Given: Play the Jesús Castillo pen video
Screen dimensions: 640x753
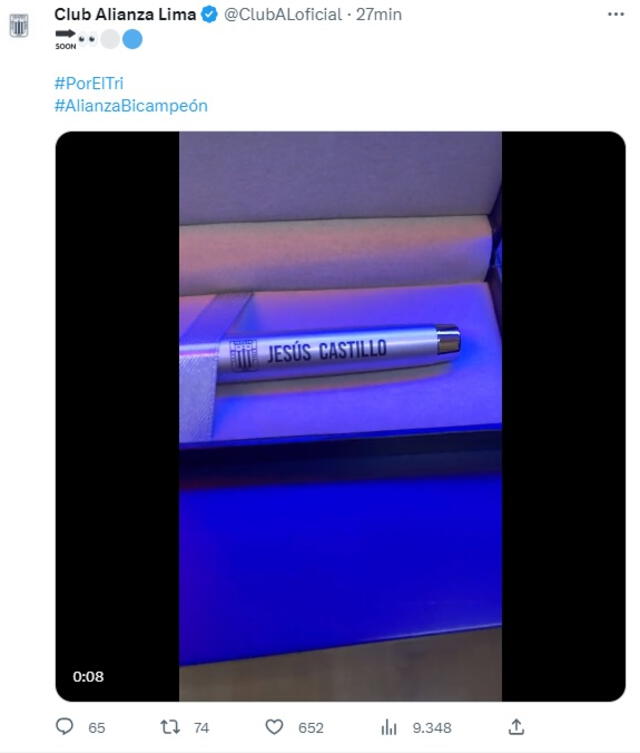Looking at the screenshot, I should coord(340,416).
